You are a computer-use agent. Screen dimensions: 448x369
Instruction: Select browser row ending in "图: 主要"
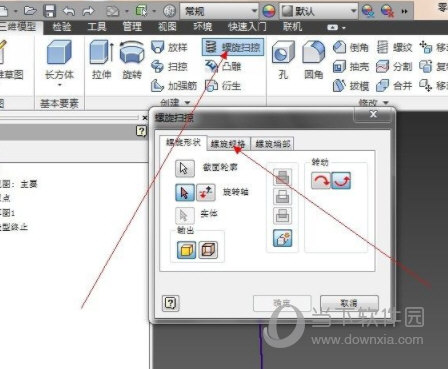tap(19, 184)
